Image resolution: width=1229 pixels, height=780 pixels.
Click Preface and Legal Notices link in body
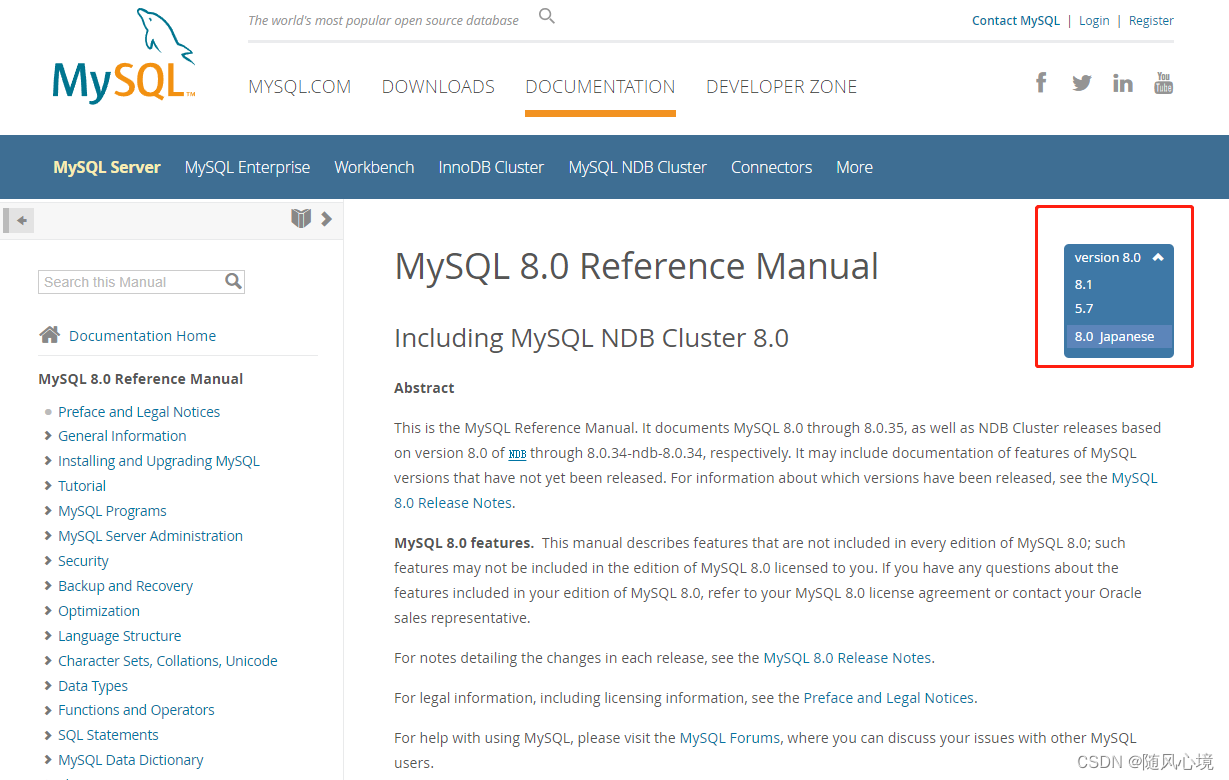tap(889, 697)
